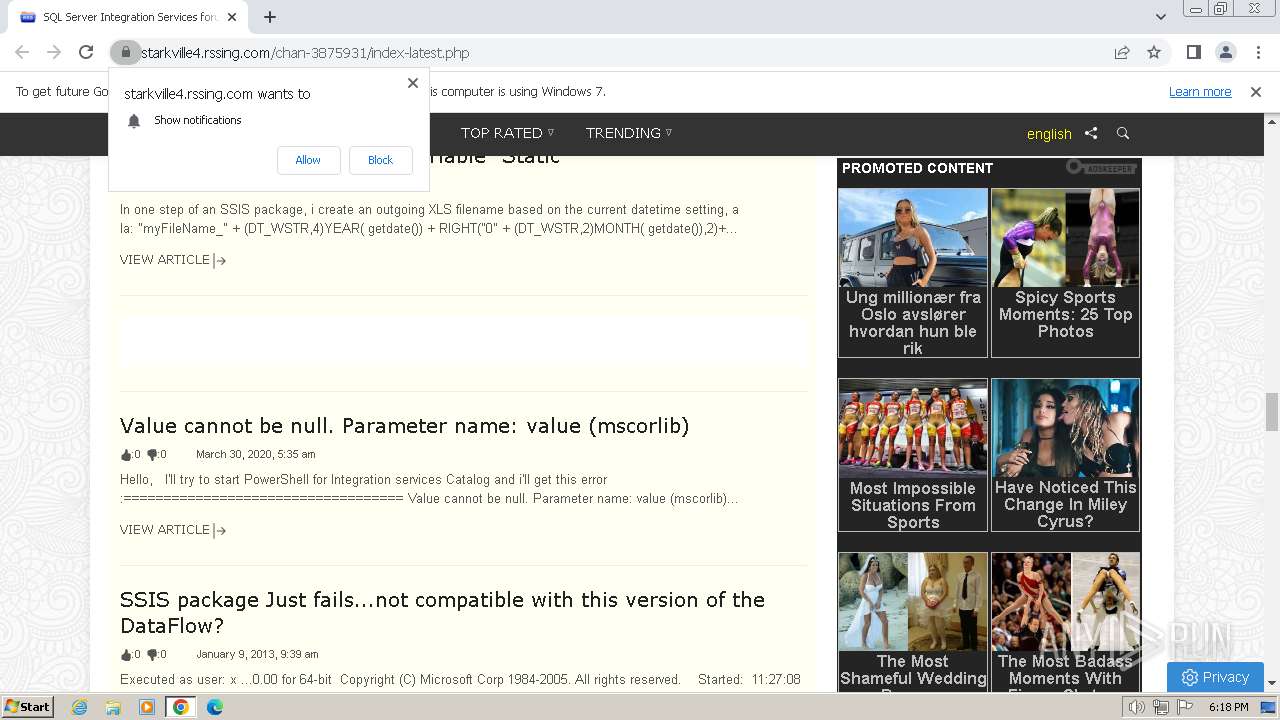Image resolution: width=1280 pixels, height=720 pixels.
Task: Open the SSIS package Just fails article title
Action: [442, 612]
